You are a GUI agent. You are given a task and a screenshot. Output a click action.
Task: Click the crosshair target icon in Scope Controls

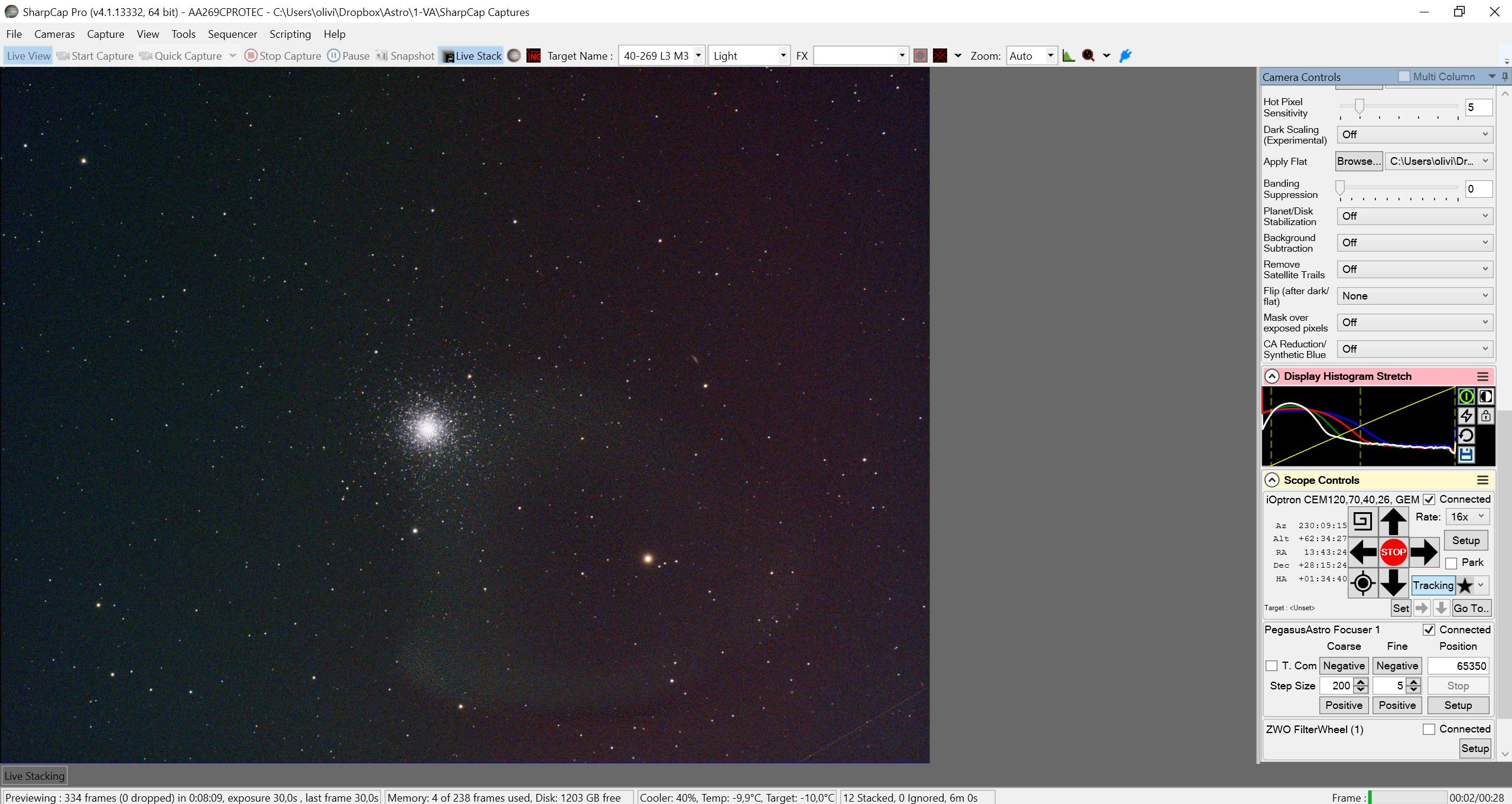point(1363,583)
